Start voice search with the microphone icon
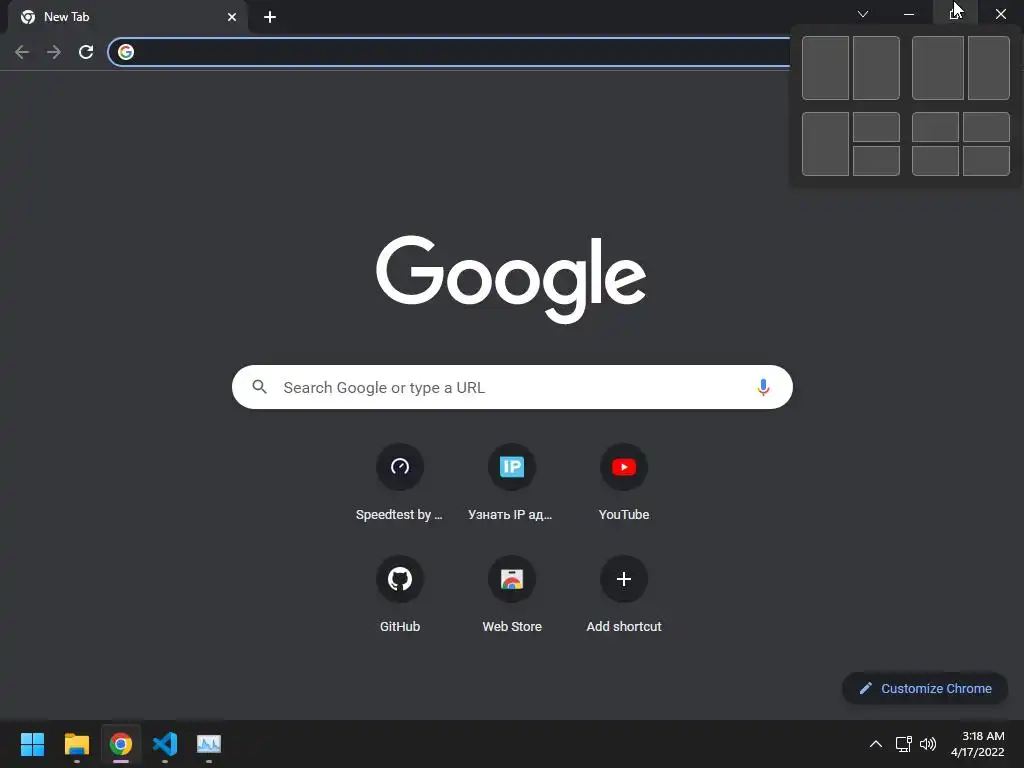This screenshot has height=768, width=1024. [x=763, y=387]
